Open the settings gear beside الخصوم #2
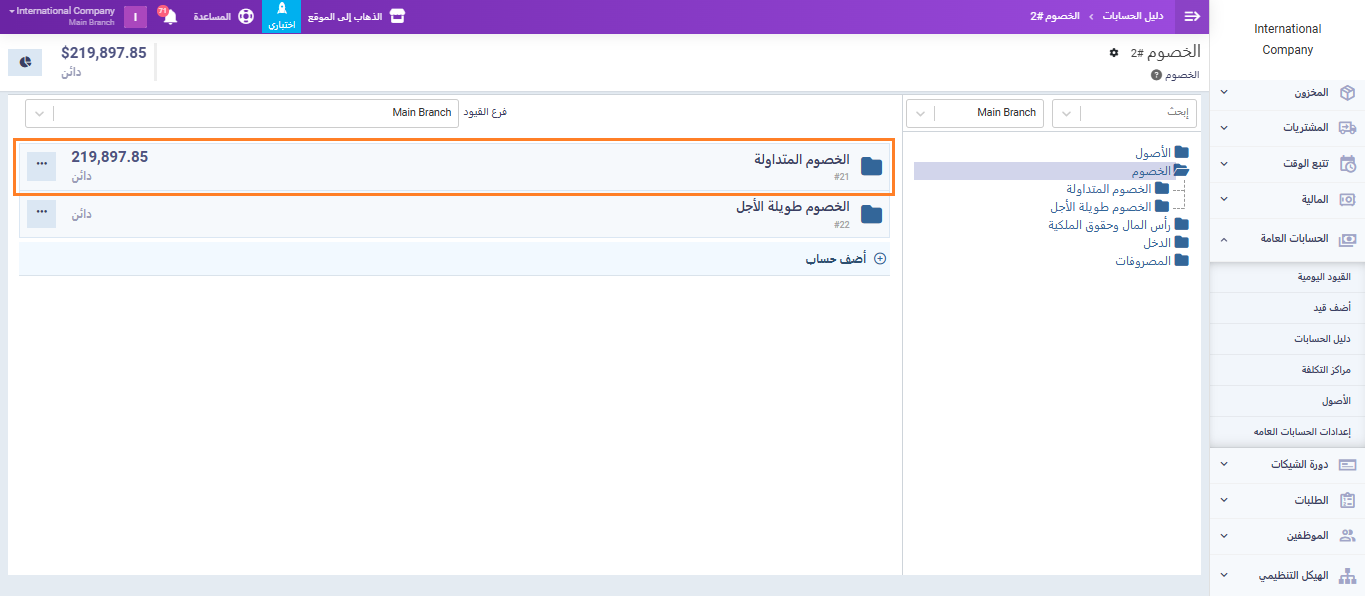 tap(1114, 53)
